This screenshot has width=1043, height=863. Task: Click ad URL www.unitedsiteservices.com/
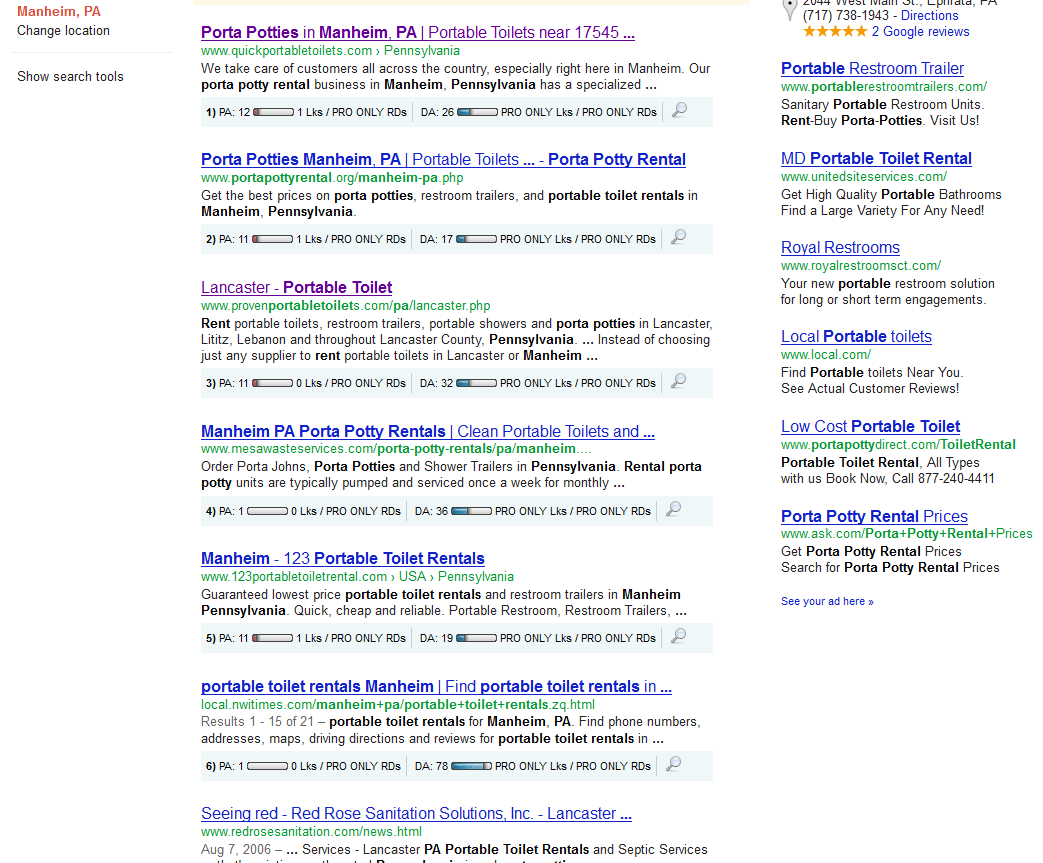(864, 176)
